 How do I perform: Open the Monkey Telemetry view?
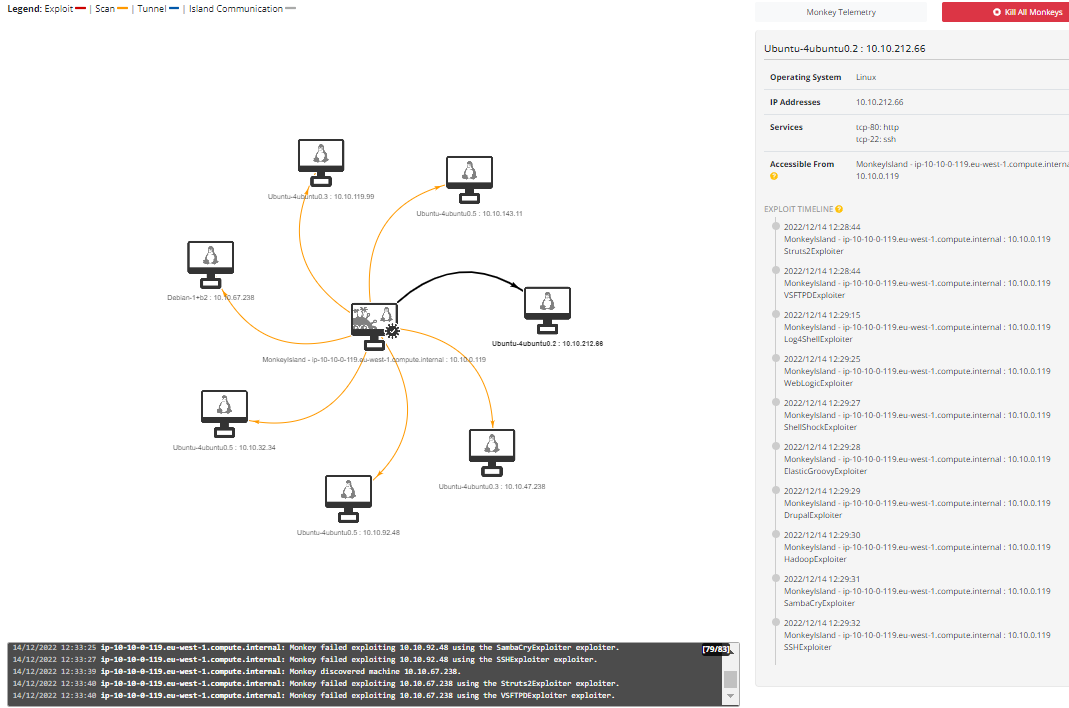[x=841, y=12]
